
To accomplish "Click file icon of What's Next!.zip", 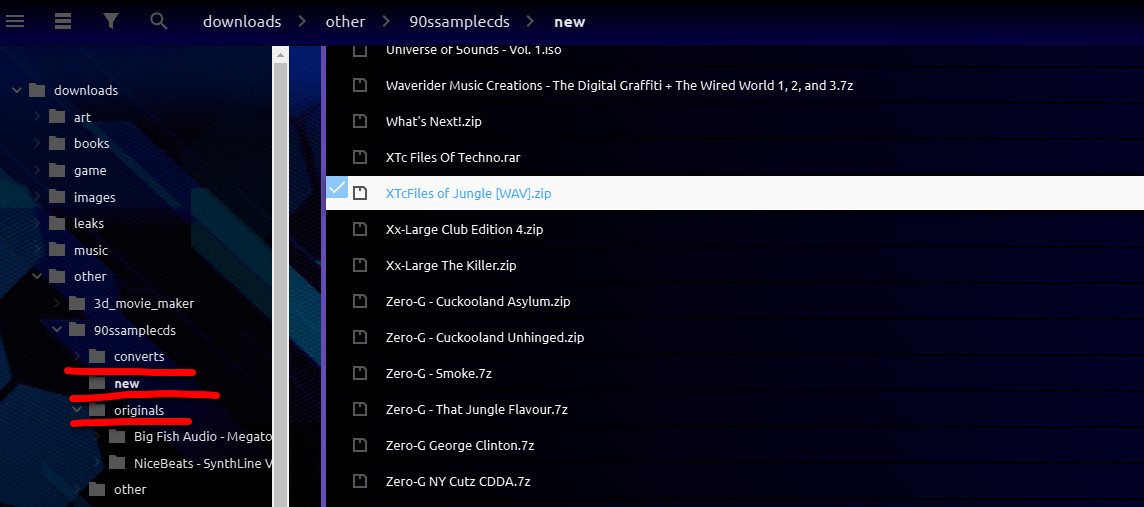I will 360,121.
